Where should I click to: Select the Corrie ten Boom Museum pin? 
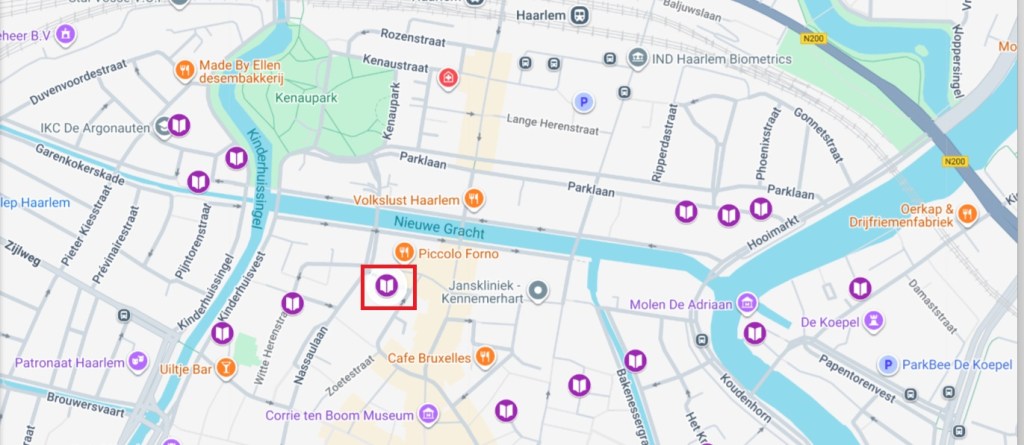click(x=428, y=414)
